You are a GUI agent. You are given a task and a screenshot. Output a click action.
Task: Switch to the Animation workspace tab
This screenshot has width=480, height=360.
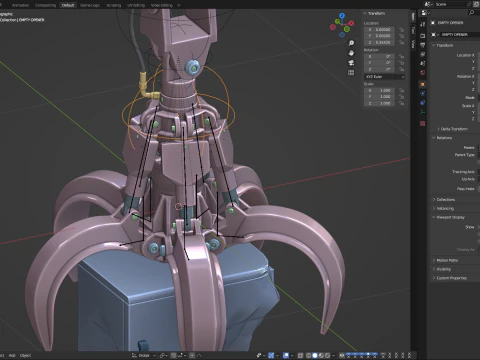point(20,5)
